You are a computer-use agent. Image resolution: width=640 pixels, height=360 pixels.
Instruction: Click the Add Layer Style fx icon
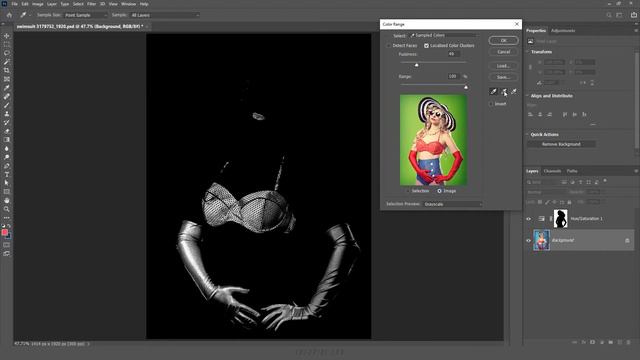[x=583, y=342]
